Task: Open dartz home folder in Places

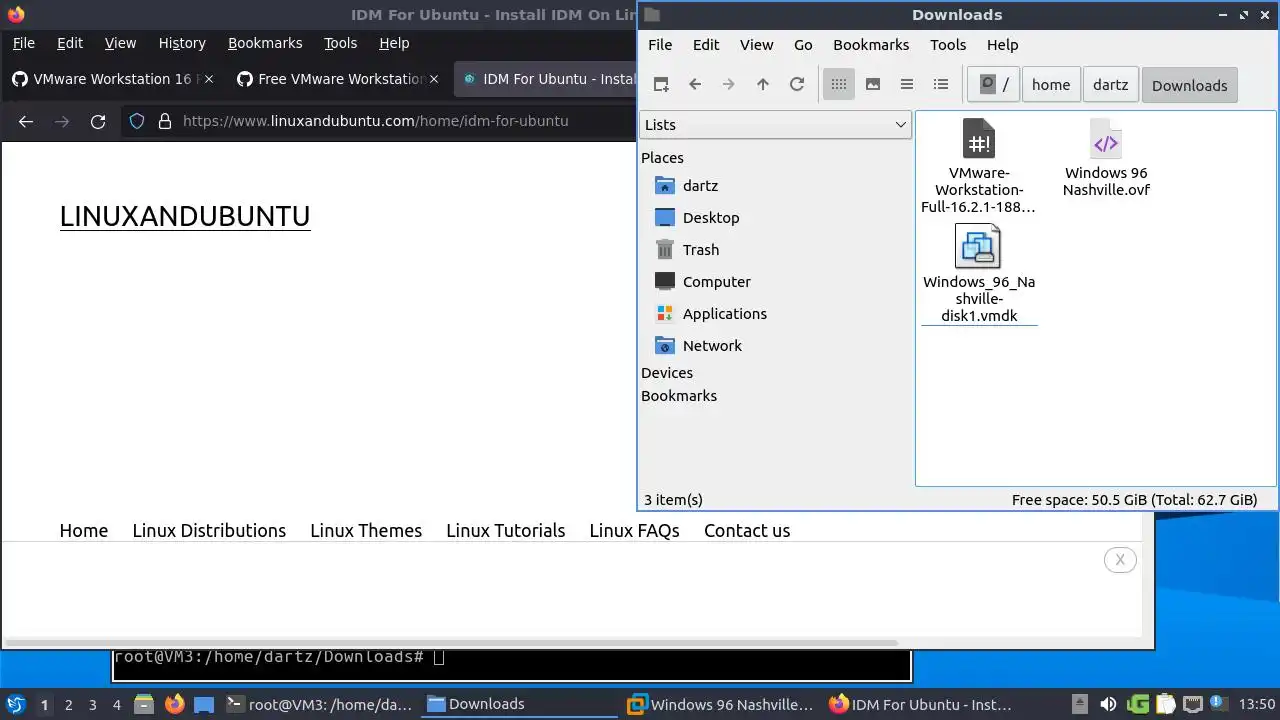Action: point(700,186)
